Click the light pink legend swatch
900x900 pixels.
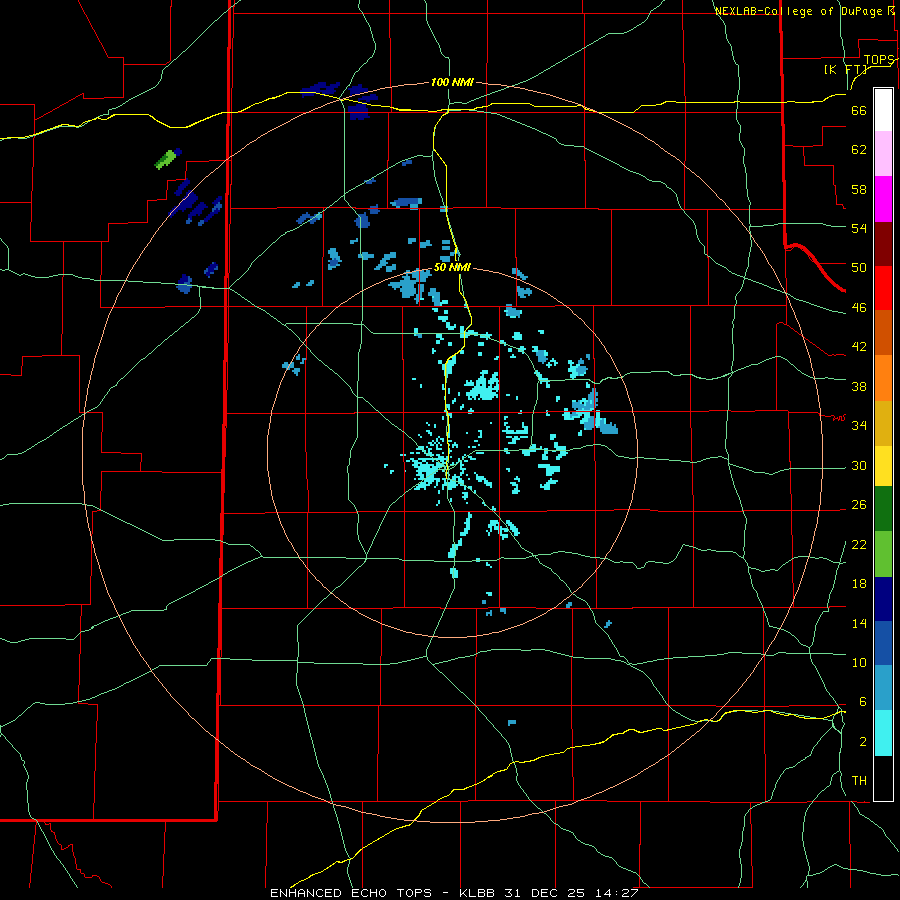(x=883, y=153)
